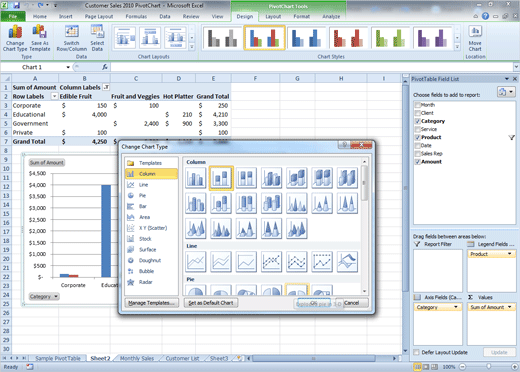The image size is (520, 372).
Task: Click the Manage Templates button
Action: (x=152, y=303)
